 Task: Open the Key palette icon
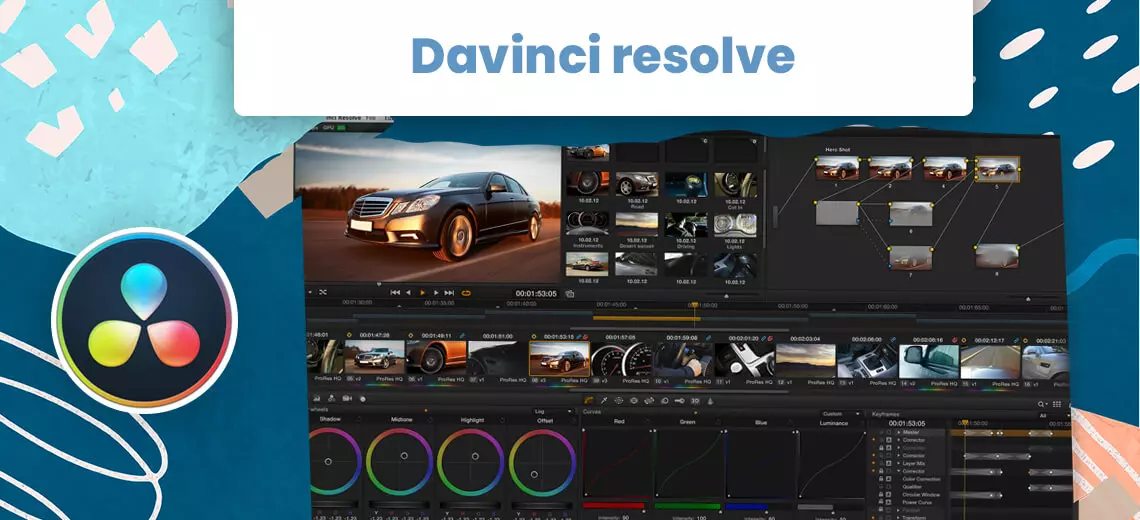point(679,401)
